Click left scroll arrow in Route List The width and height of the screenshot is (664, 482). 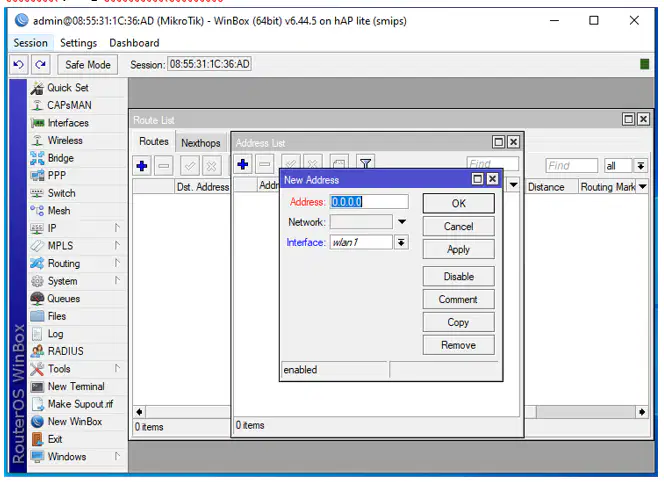point(139,412)
